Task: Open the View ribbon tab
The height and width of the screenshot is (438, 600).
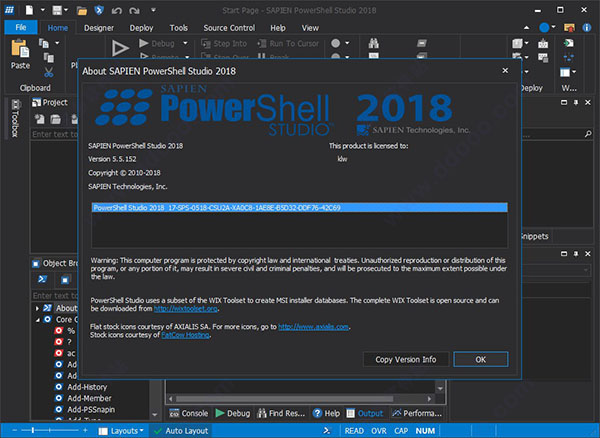Action: pyautogui.click(x=310, y=28)
